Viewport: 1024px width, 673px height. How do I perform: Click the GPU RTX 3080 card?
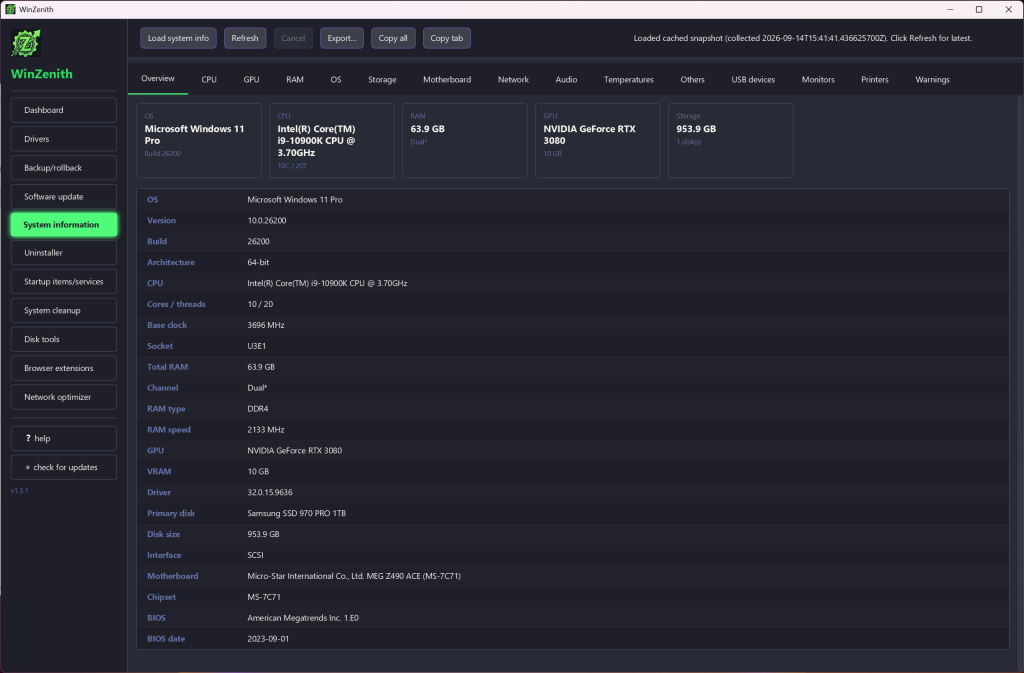click(x=598, y=140)
